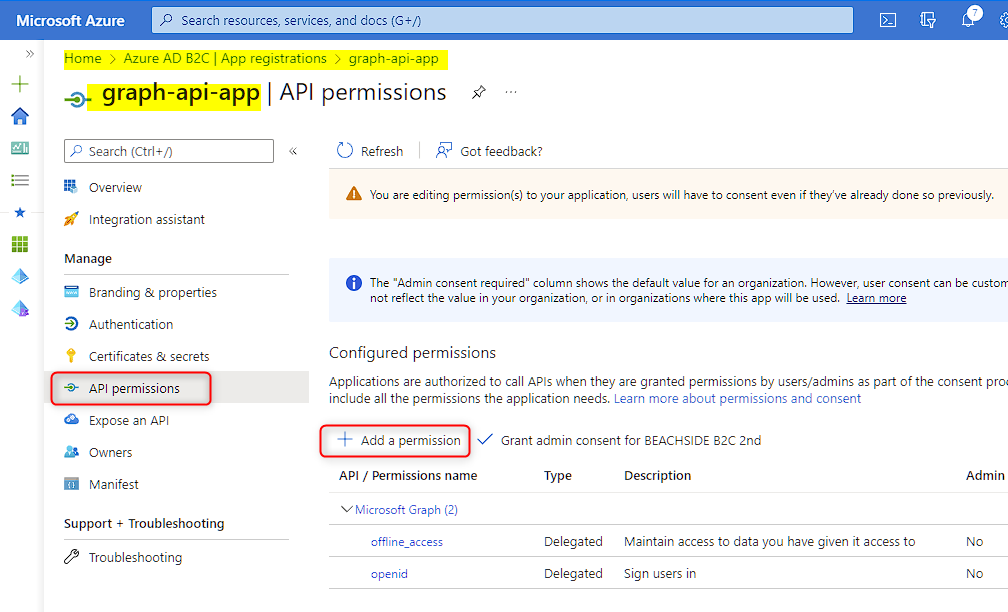Open the ellipsis more options in title
Viewport: 1008px width, 612px height.
point(511,93)
